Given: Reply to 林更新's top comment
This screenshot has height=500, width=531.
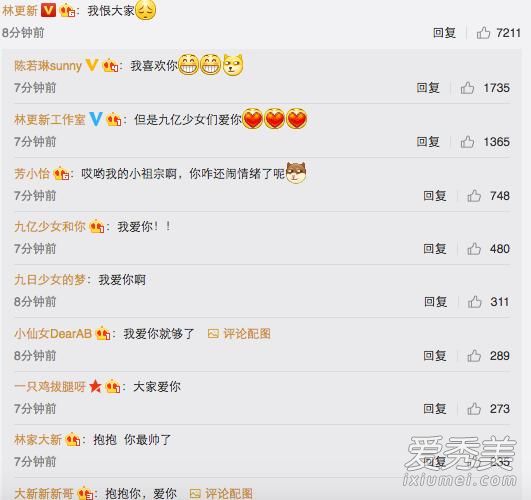Looking at the screenshot, I should 444,33.
